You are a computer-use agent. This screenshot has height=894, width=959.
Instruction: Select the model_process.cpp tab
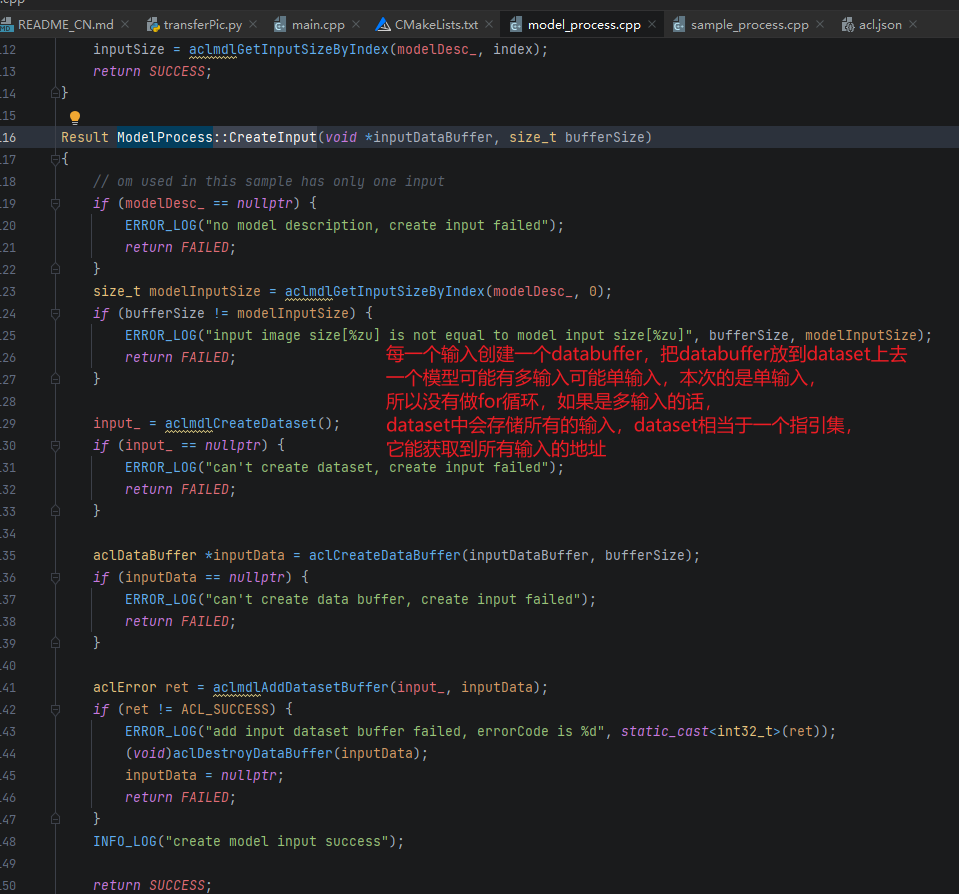(583, 24)
